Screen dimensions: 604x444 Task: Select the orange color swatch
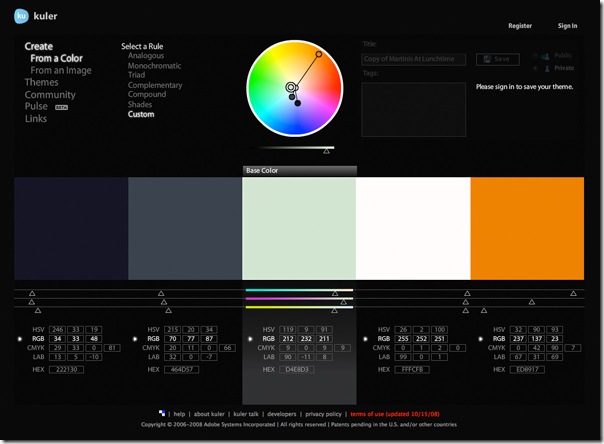pos(526,228)
